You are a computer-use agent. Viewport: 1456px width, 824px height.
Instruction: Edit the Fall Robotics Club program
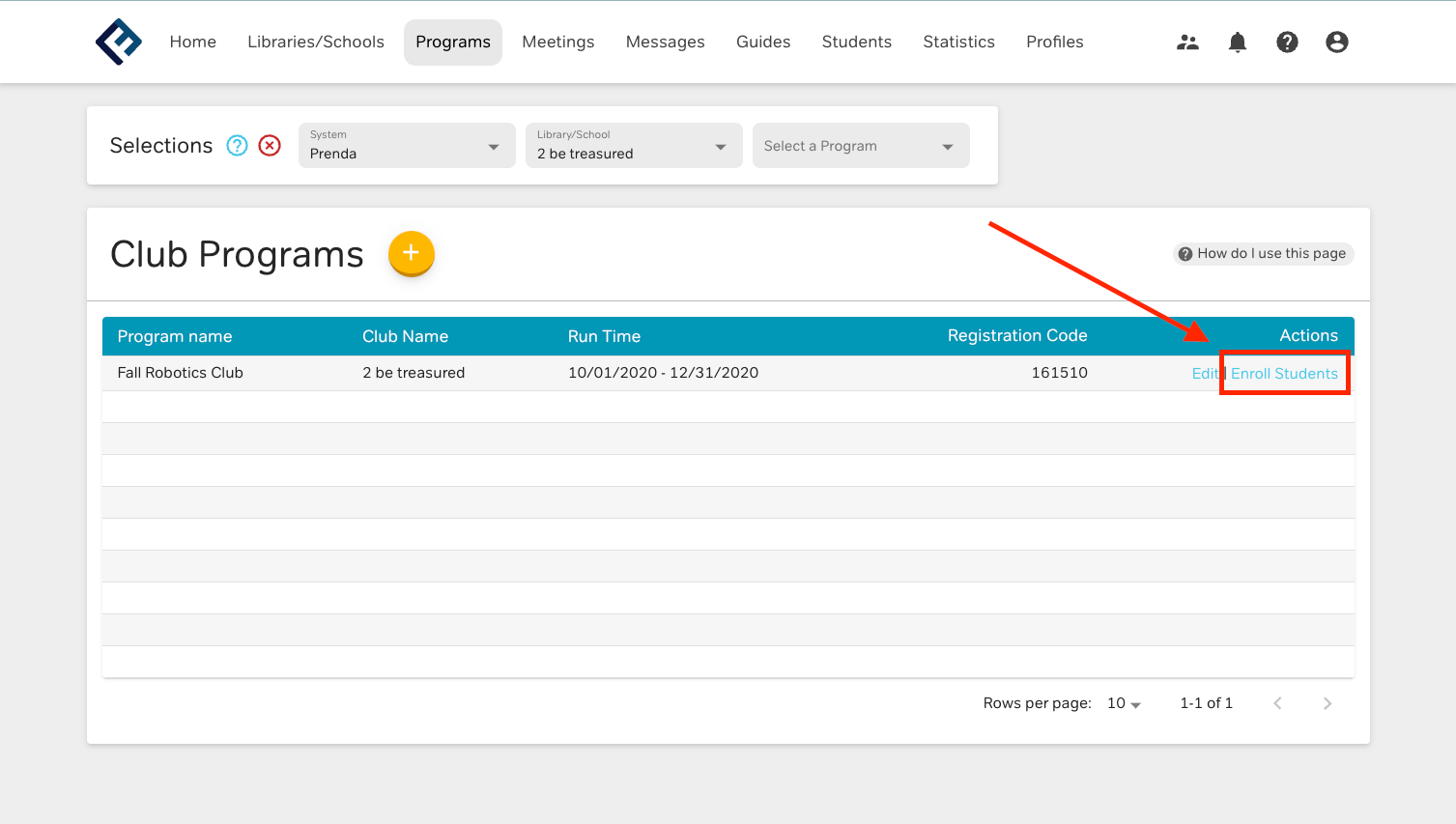[1205, 374]
